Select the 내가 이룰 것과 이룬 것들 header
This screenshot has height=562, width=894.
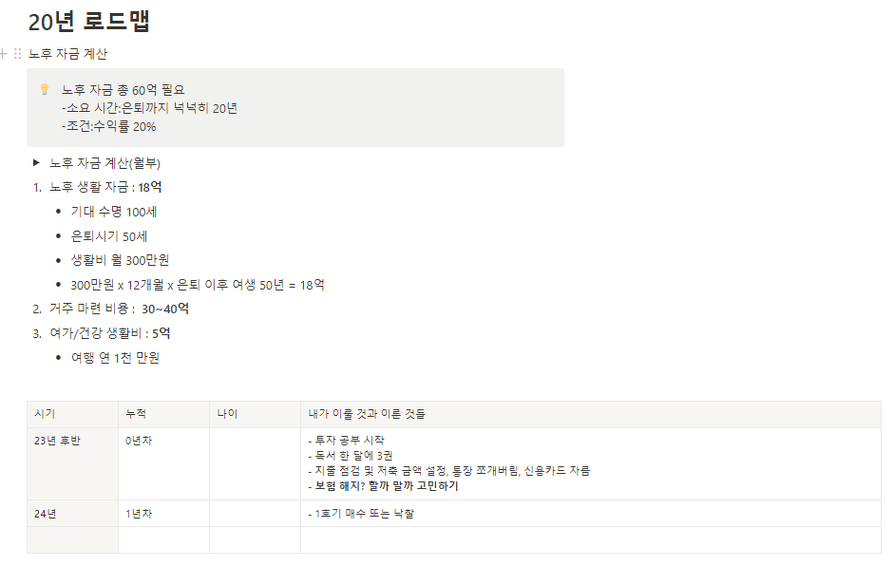tap(591, 414)
